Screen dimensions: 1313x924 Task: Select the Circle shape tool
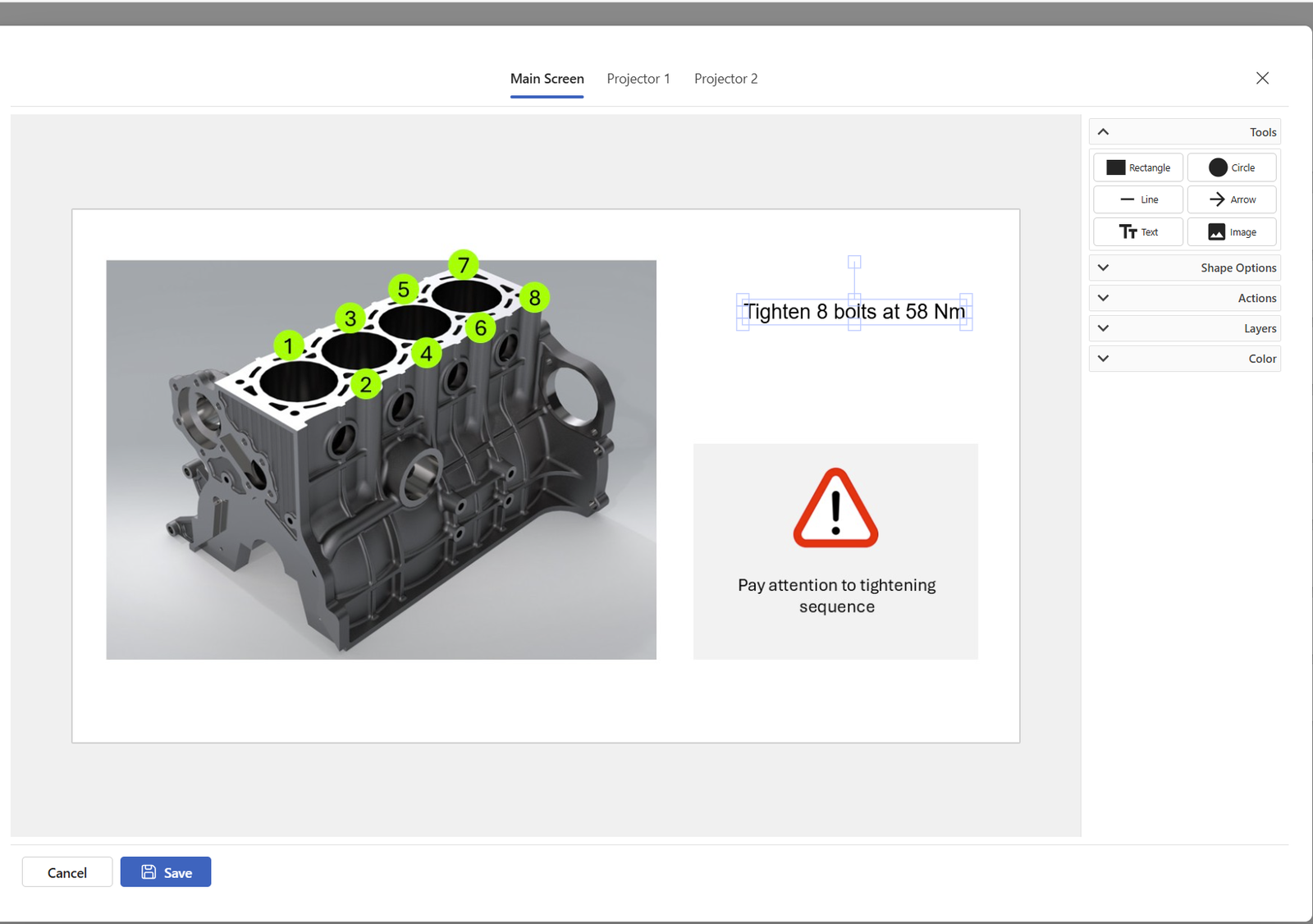[1231, 167]
